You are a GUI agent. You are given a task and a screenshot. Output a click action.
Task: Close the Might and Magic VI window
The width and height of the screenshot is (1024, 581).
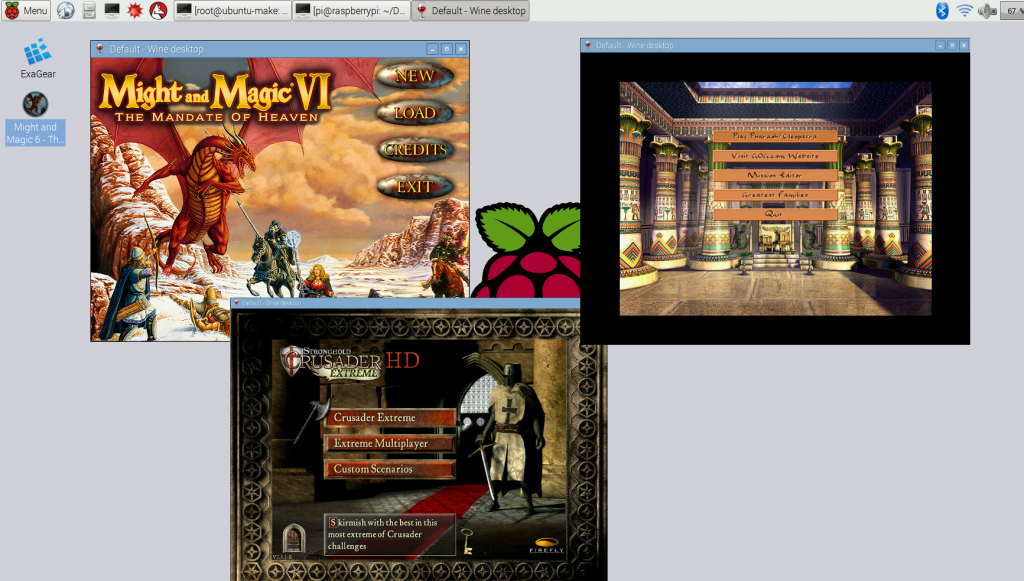pyautogui.click(x=461, y=49)
